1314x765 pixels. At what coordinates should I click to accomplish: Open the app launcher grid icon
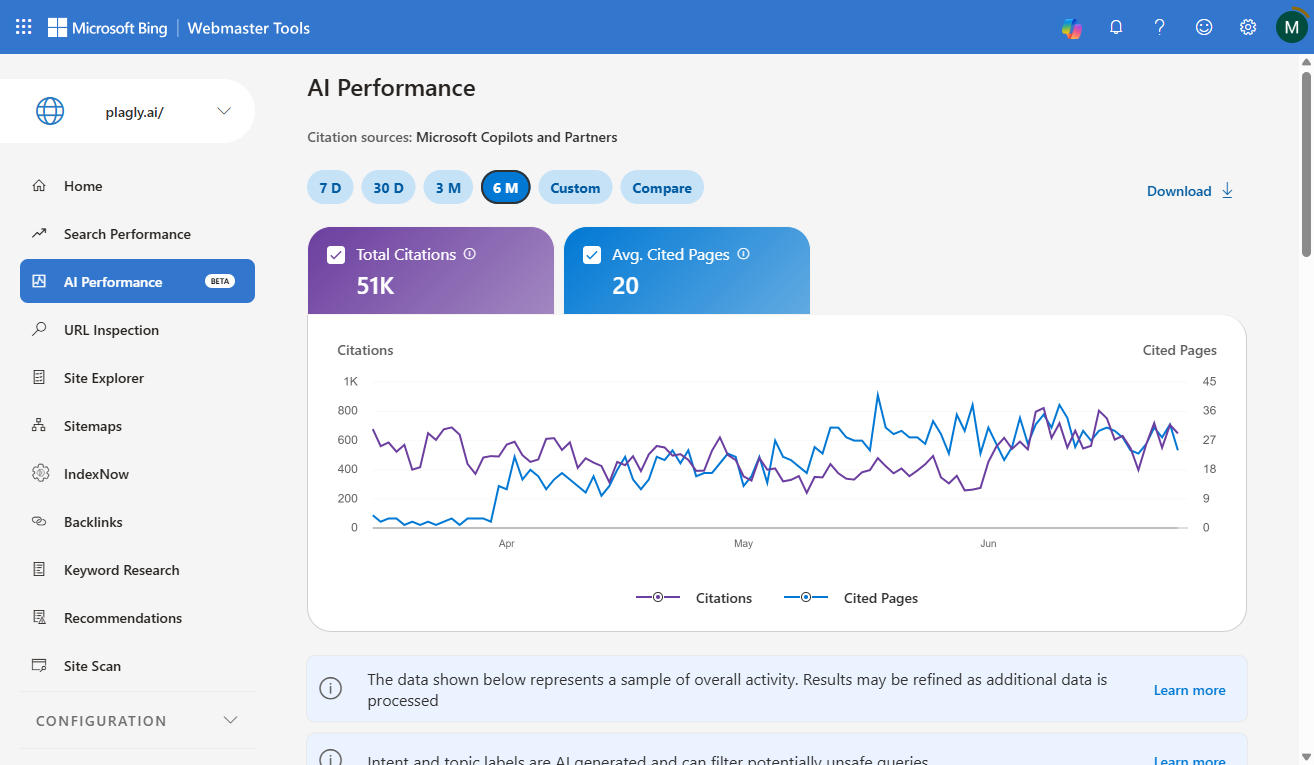click(x=24, y=27)
